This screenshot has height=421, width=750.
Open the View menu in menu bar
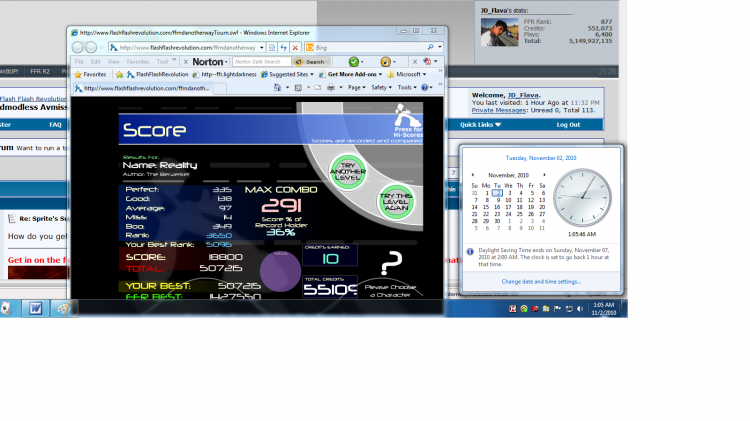[x=113, y=62]
